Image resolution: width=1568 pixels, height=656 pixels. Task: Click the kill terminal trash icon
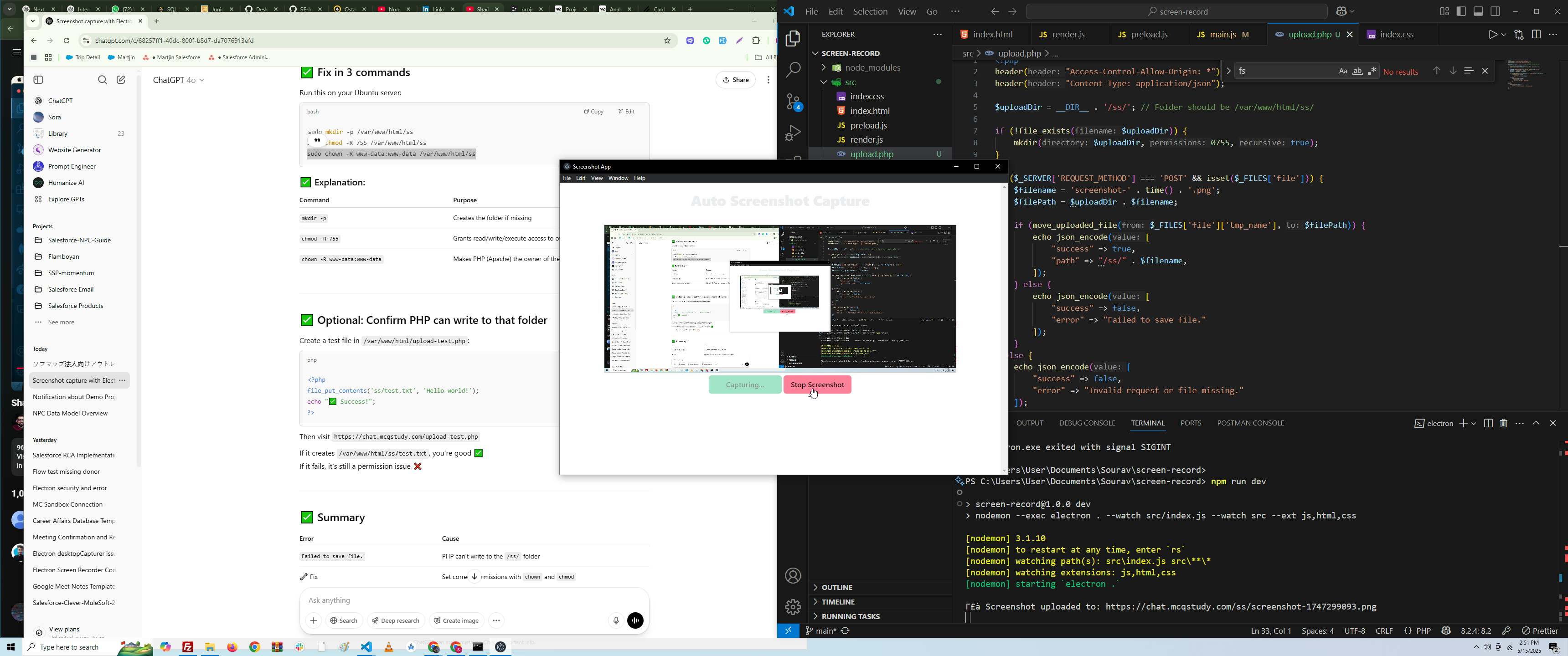coord(1503,424)
